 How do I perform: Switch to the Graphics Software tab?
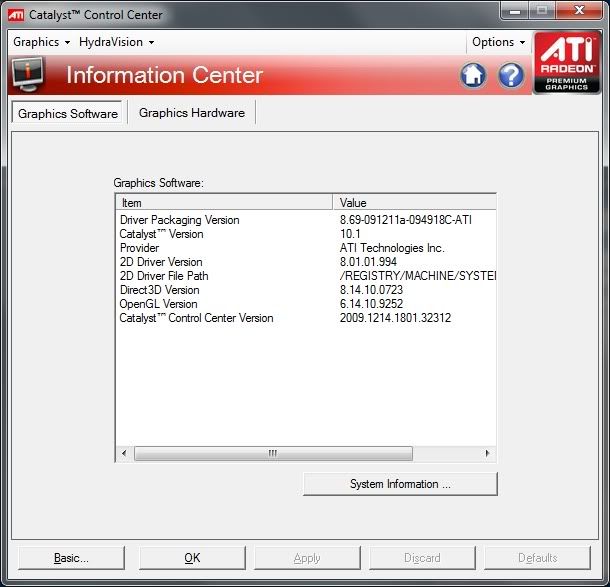pyautogui.click(x=68, y=113)
